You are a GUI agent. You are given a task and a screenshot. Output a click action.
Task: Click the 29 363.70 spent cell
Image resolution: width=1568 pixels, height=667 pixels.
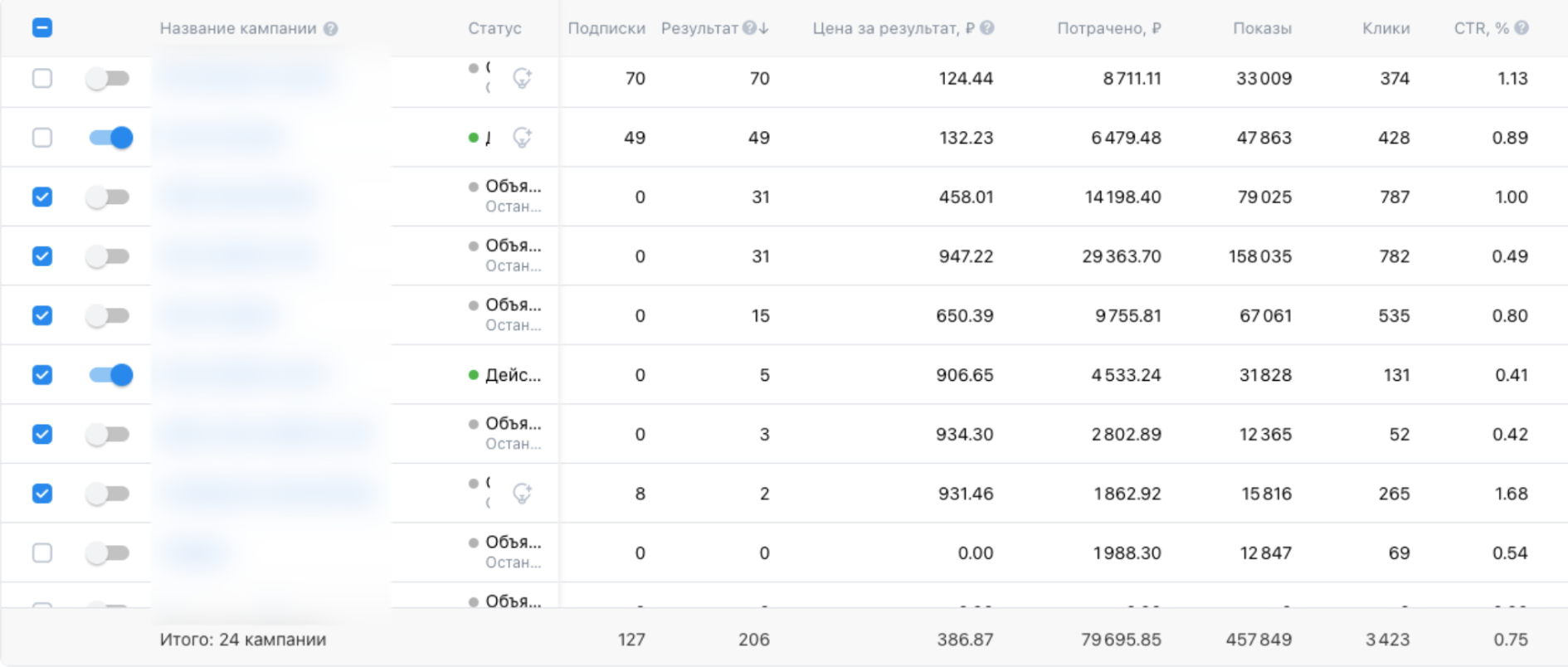(x=1121, y=256)
